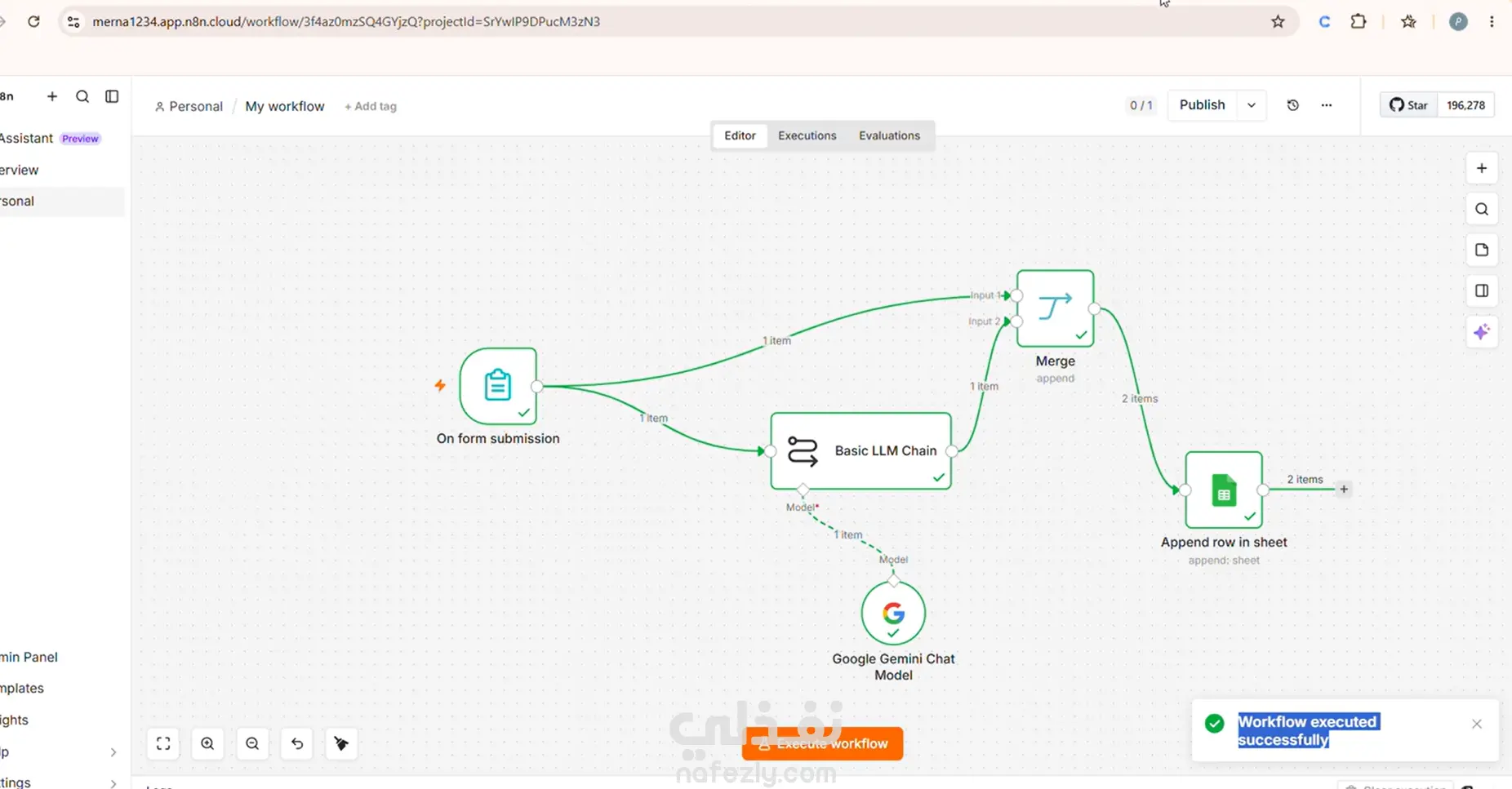Click the Merge node's Input 1 connector

coord(1016,295)
